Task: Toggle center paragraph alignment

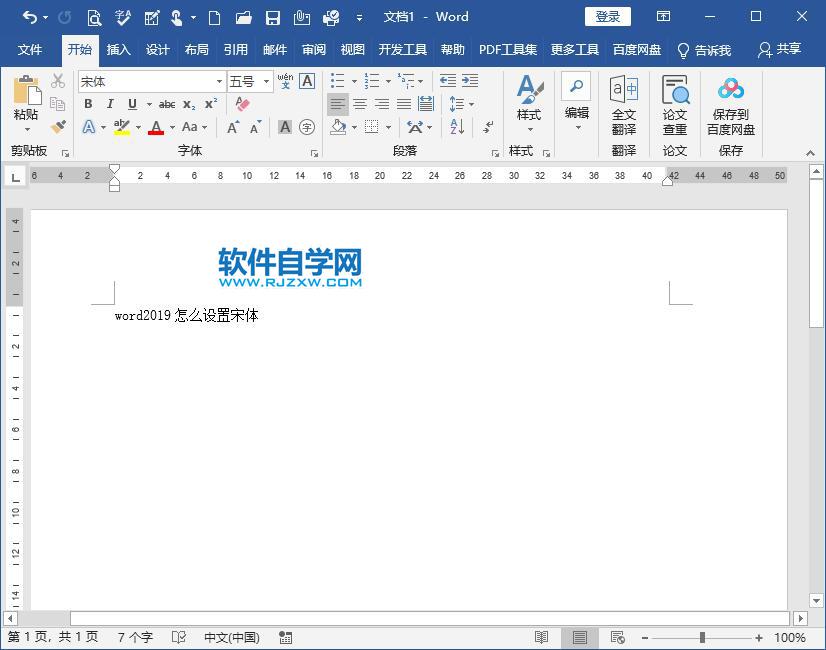Action: coord(360,104)
